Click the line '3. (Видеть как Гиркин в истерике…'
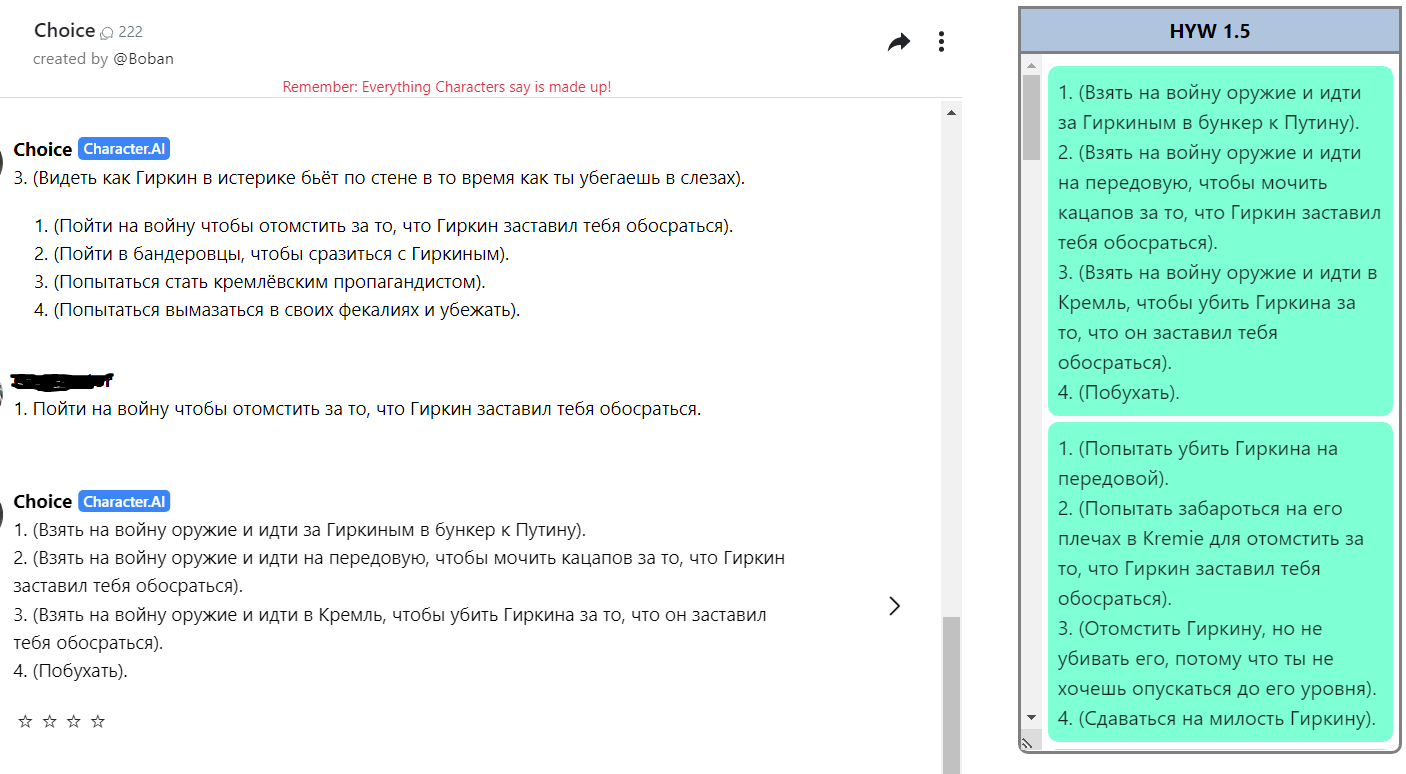The image size is (1406, 774). (x=379, y=179)
